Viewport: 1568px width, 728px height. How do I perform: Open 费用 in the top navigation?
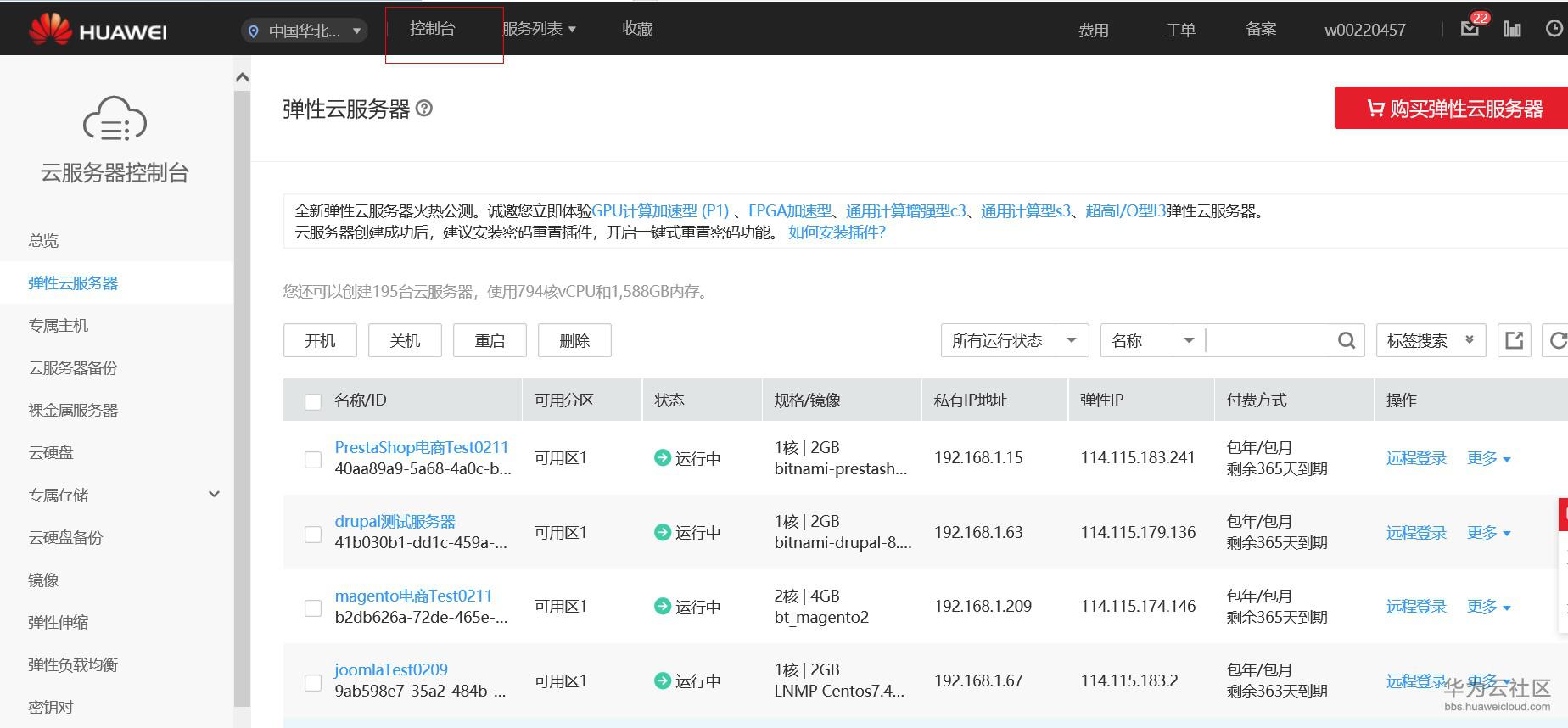pyautogui.click(x=1094, y=31)
